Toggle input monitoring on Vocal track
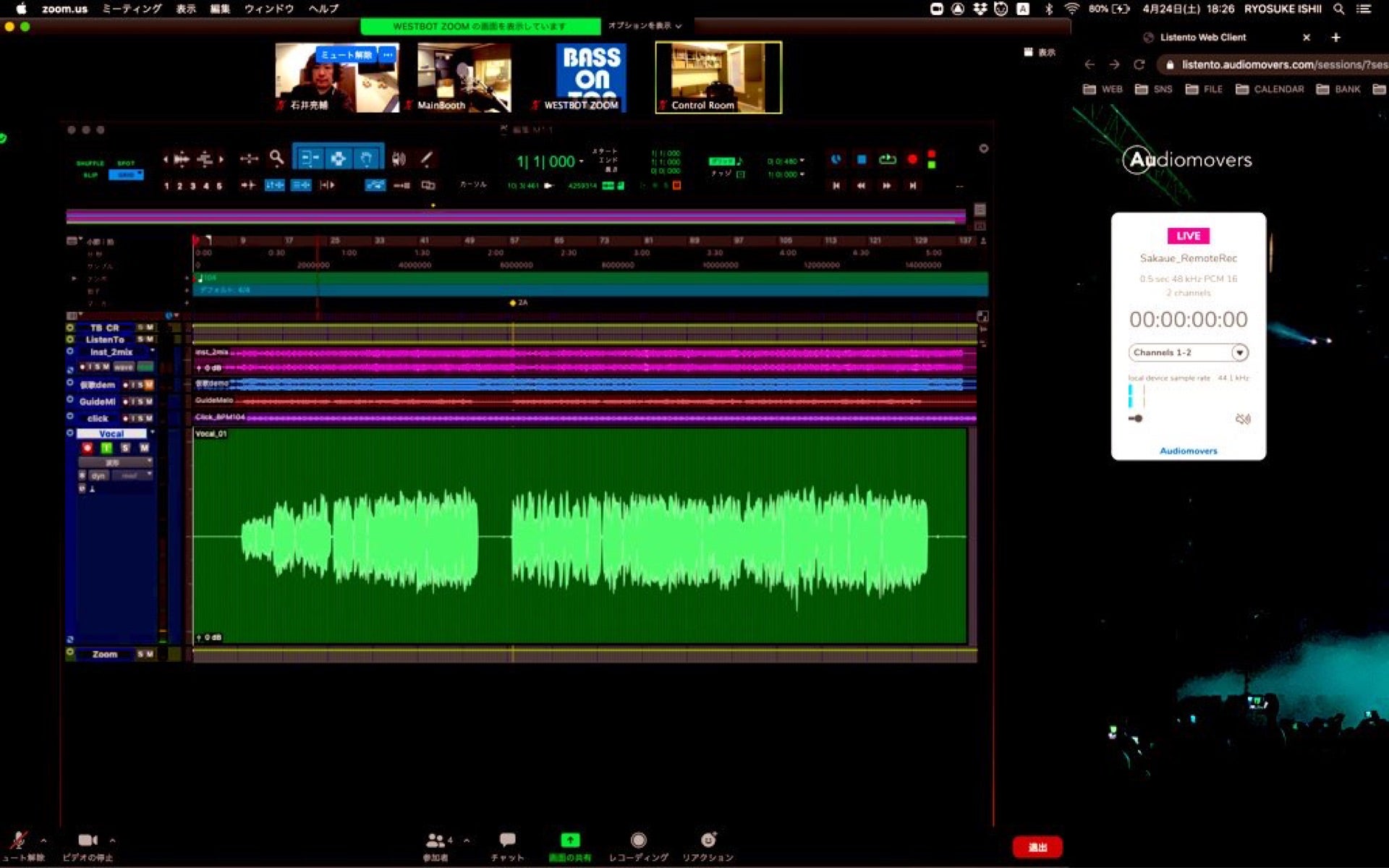 point(106,448)
